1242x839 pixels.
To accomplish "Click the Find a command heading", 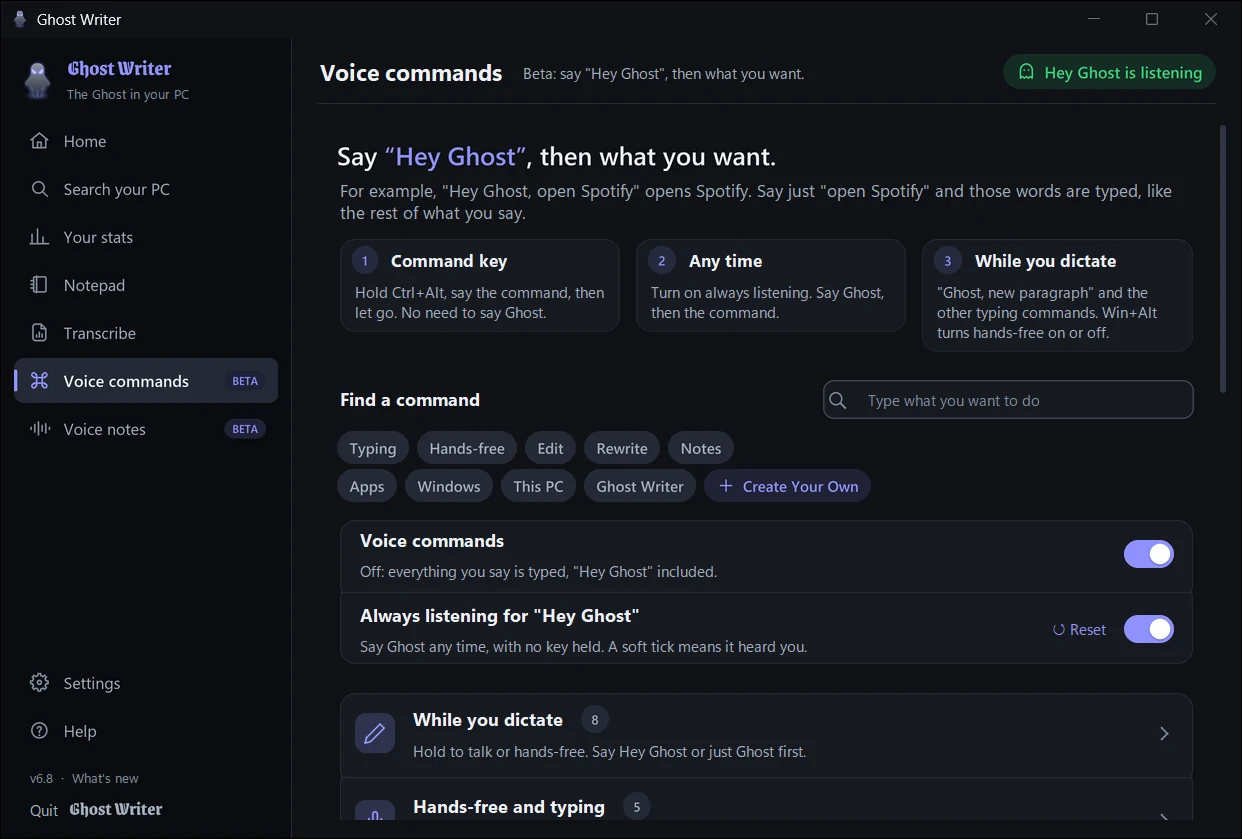I will click(x=410, y=399).
